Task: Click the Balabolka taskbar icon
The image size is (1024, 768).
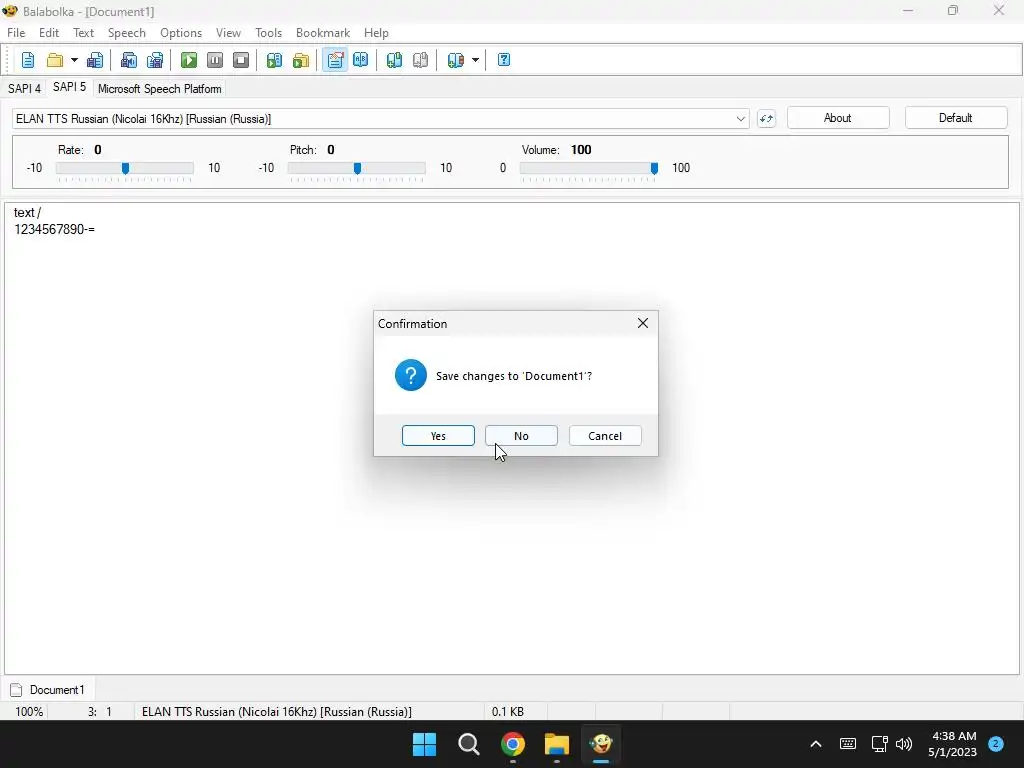Action: point(601,744)
